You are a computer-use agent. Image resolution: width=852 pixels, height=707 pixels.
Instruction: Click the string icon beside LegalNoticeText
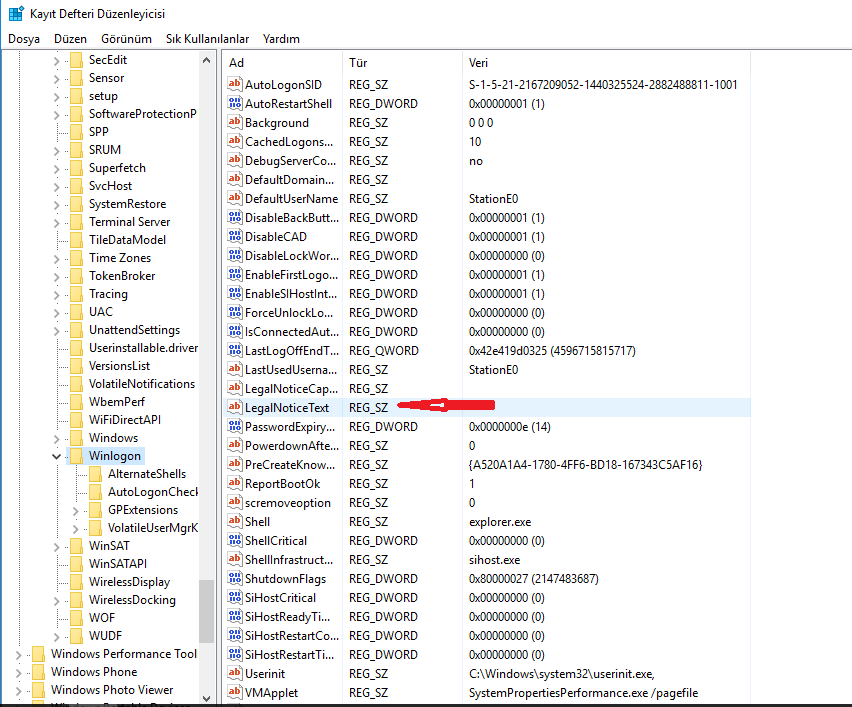(x=235, y=408)
